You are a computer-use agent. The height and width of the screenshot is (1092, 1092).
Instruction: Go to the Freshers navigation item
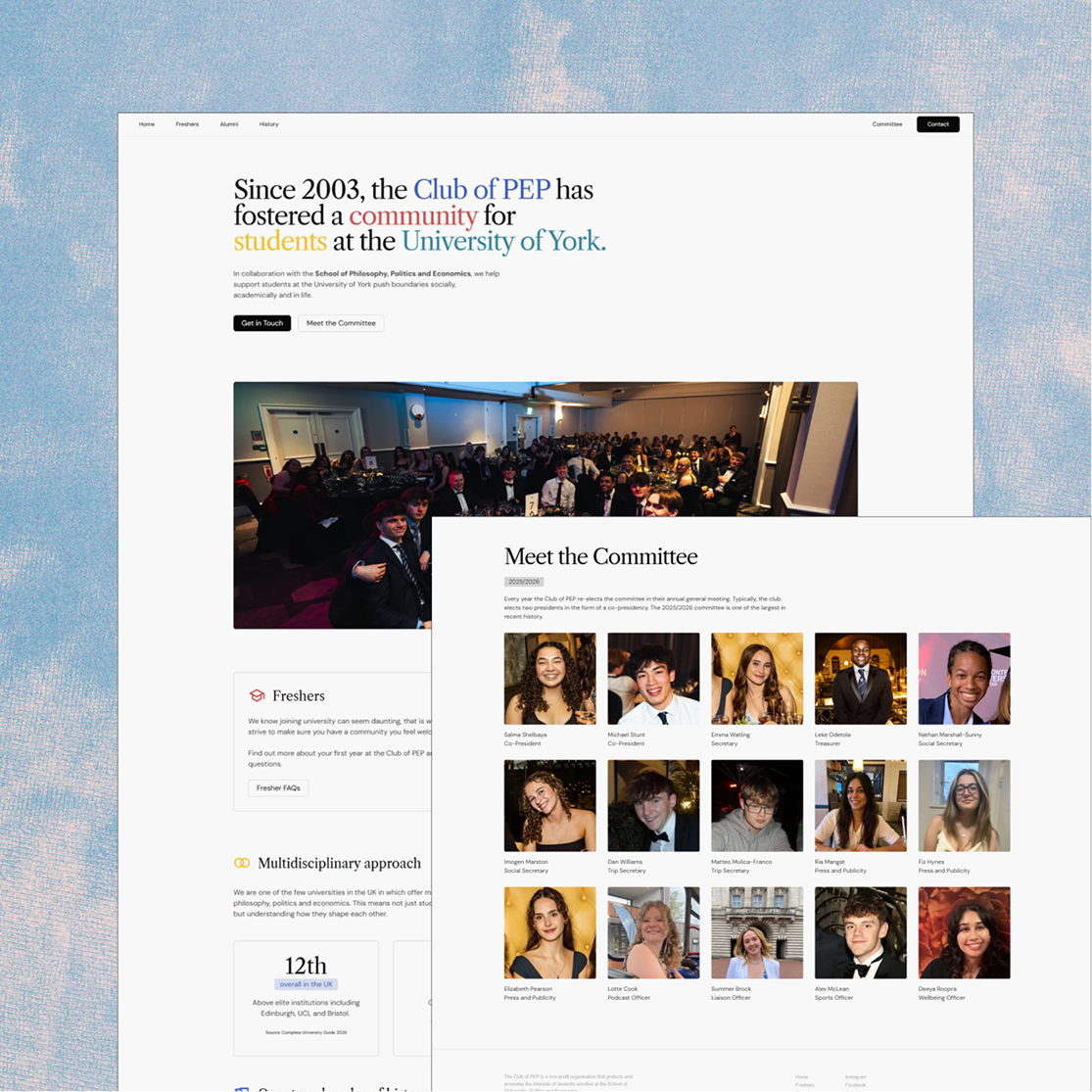pos(187,124)
